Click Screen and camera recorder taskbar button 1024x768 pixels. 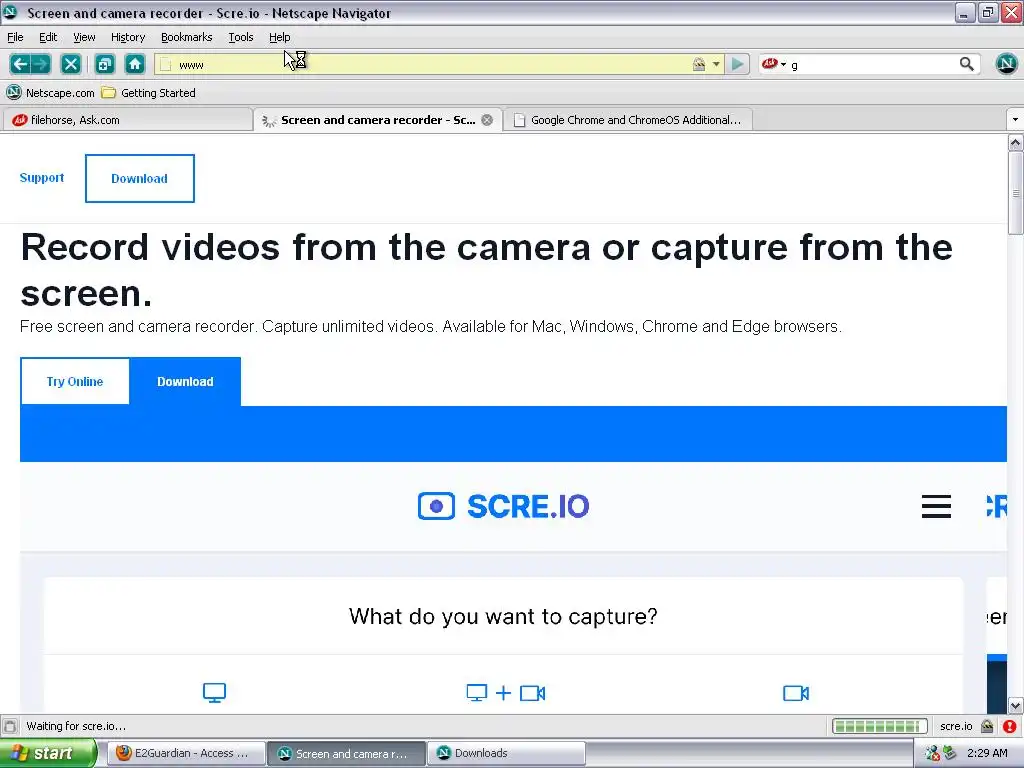click(347, 753)
